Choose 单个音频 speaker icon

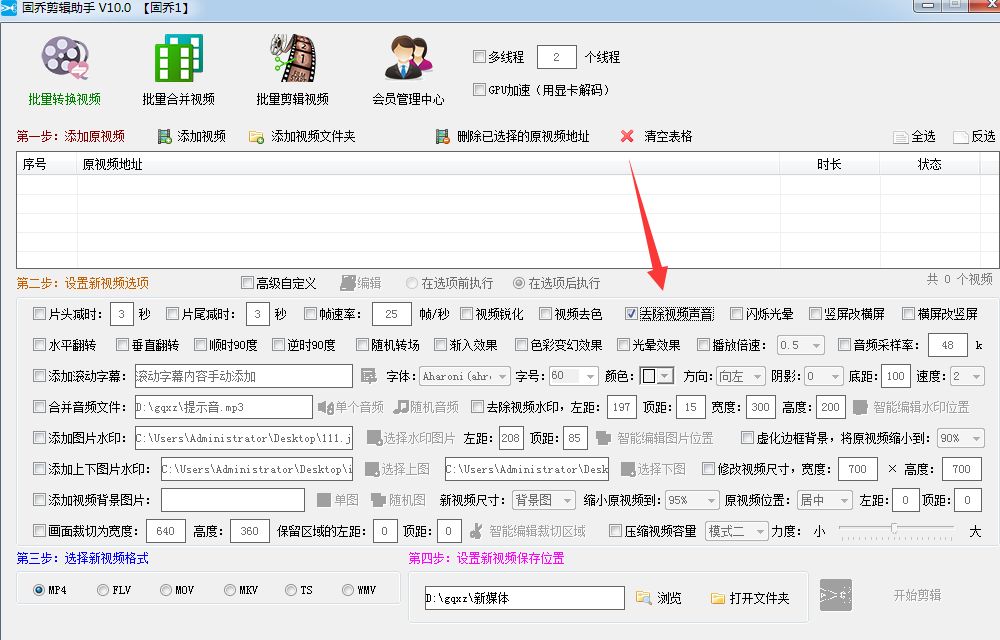[x=326, y=407]
